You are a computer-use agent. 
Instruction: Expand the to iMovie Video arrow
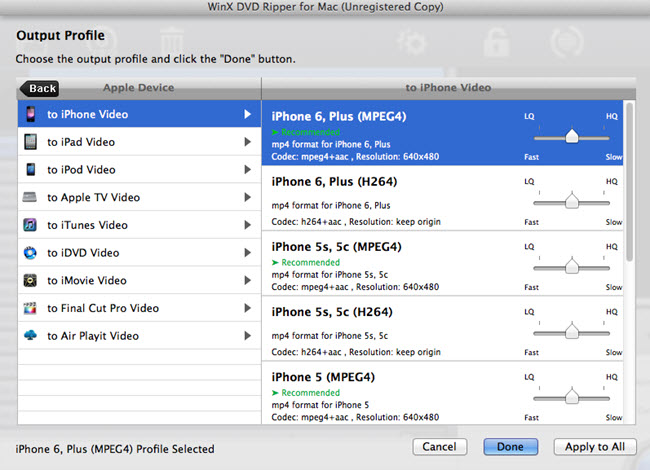coord(247,281)
